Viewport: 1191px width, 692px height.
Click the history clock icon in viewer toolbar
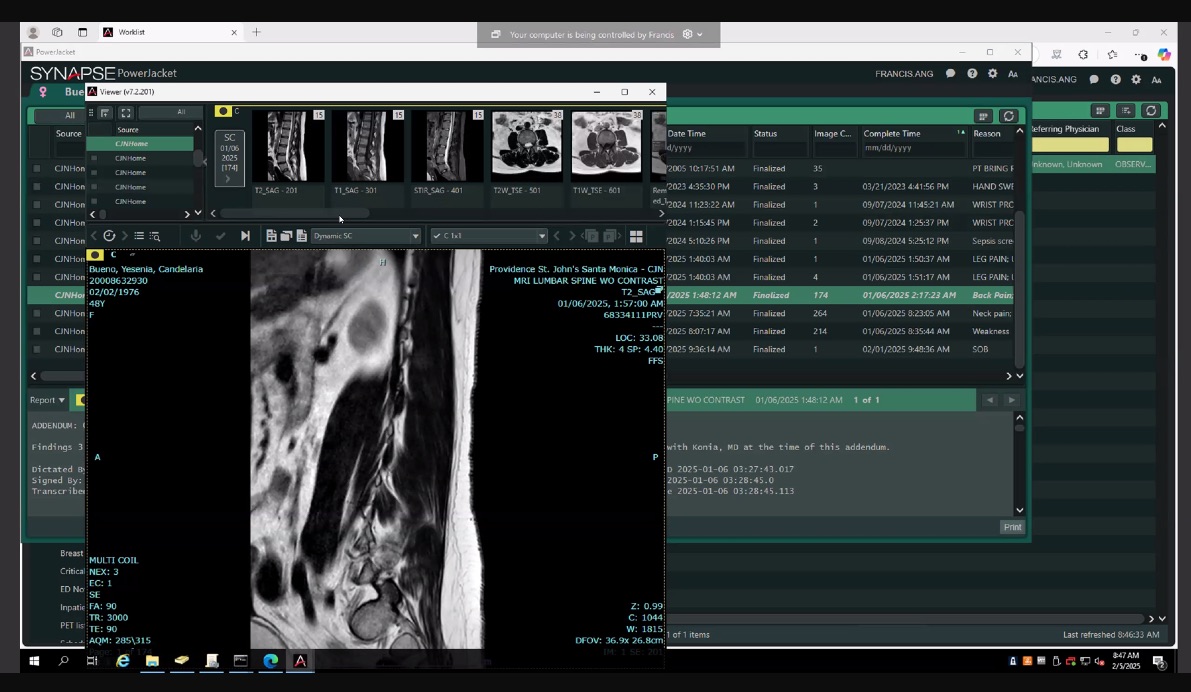[x=109, y=236]
